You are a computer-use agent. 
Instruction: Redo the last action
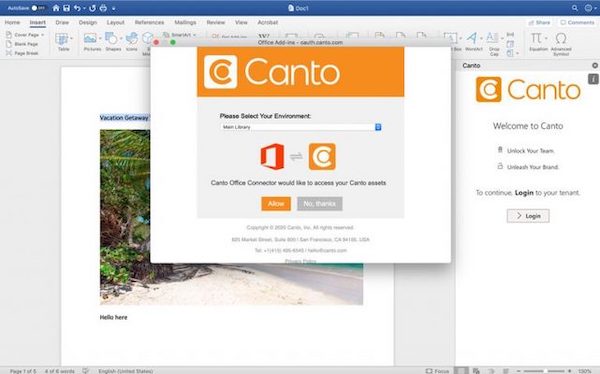pos(92,8)
